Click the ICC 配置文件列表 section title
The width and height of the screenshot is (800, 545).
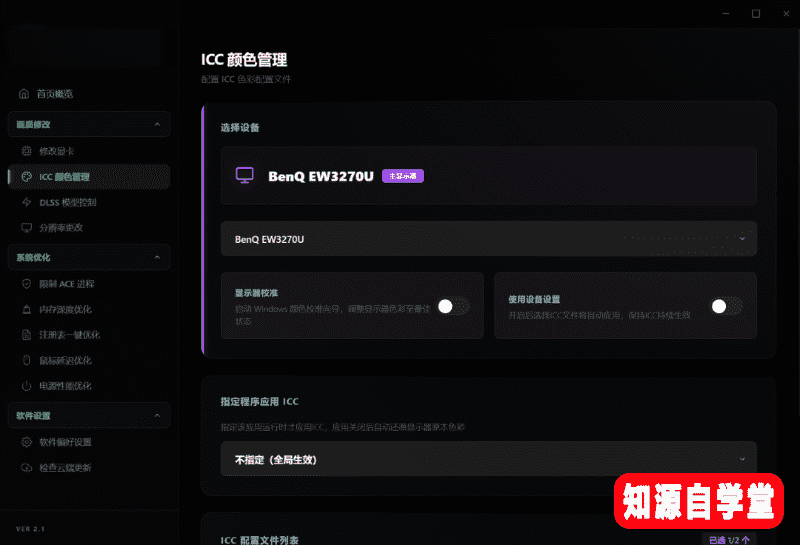tap(260, 540)
